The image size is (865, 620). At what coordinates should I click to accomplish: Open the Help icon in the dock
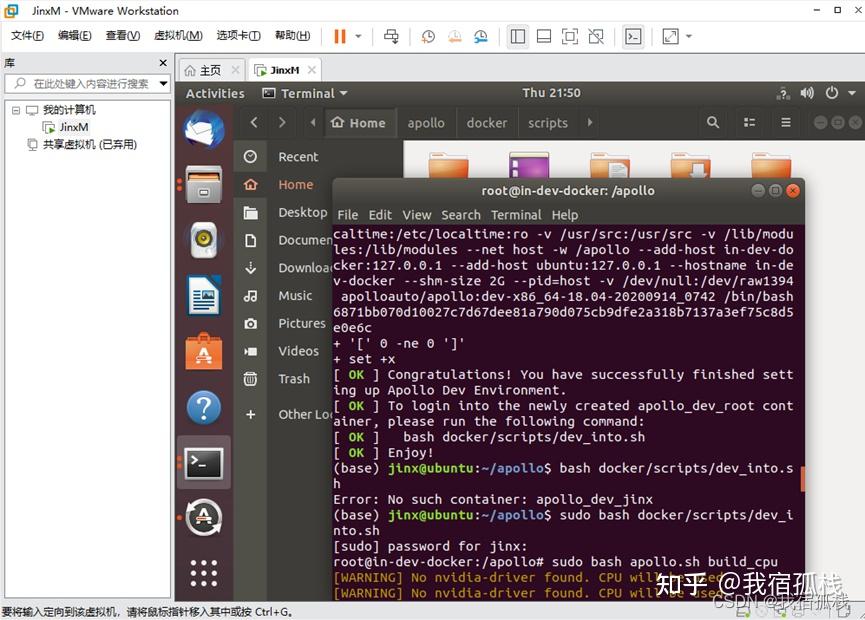(204, 408)
